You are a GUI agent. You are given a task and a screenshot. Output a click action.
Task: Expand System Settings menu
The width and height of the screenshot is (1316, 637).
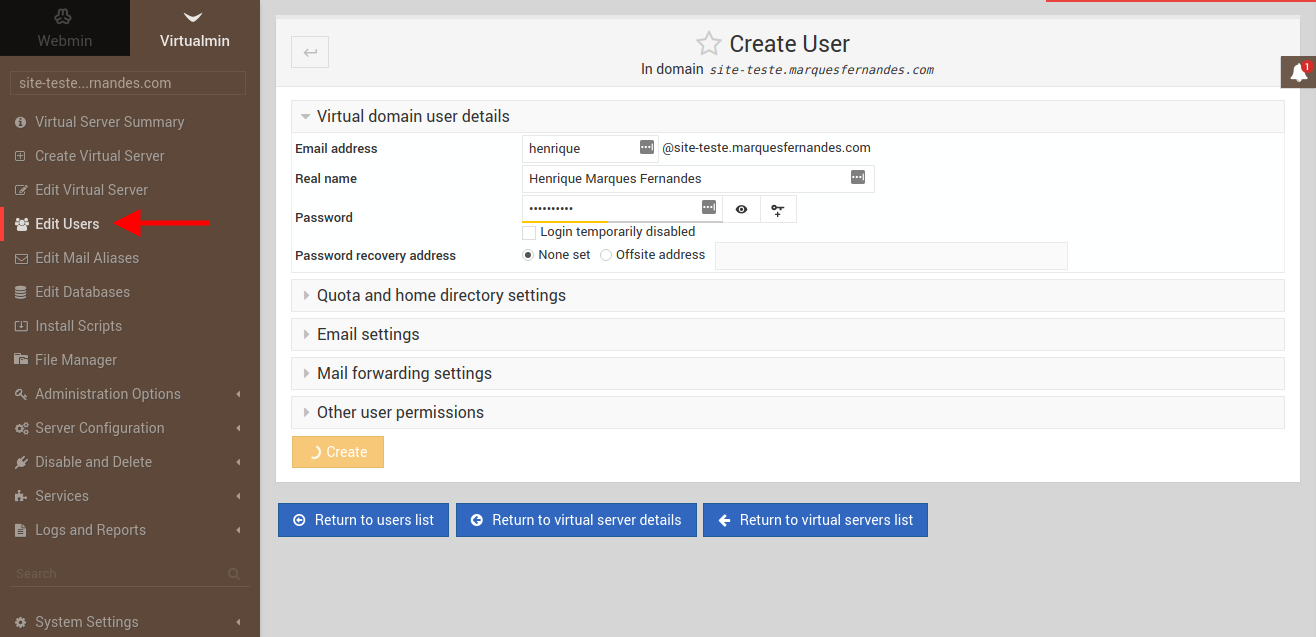coord(130,622)
